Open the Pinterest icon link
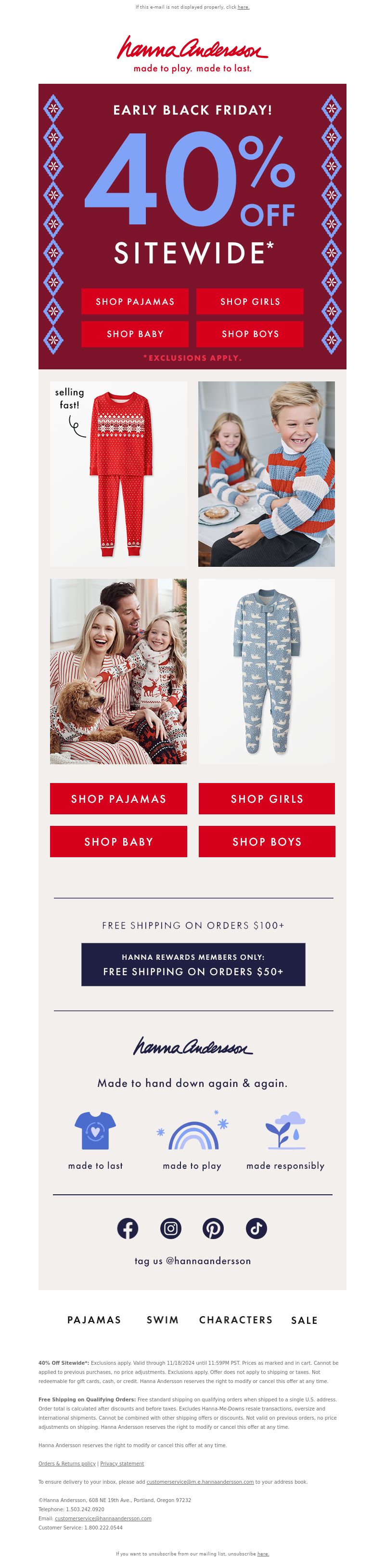 coord(214,1228)
